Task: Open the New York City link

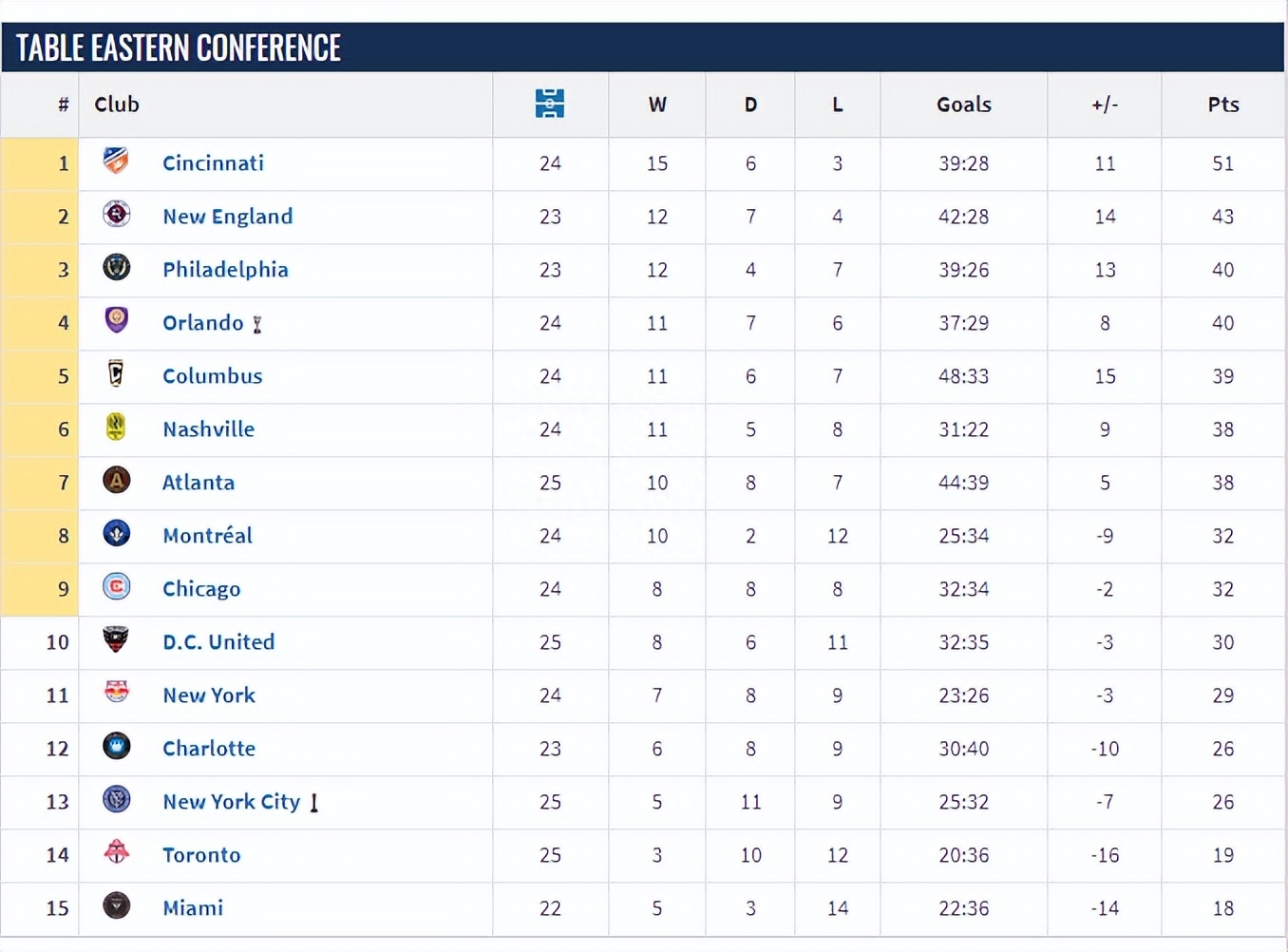Action: 231,802
